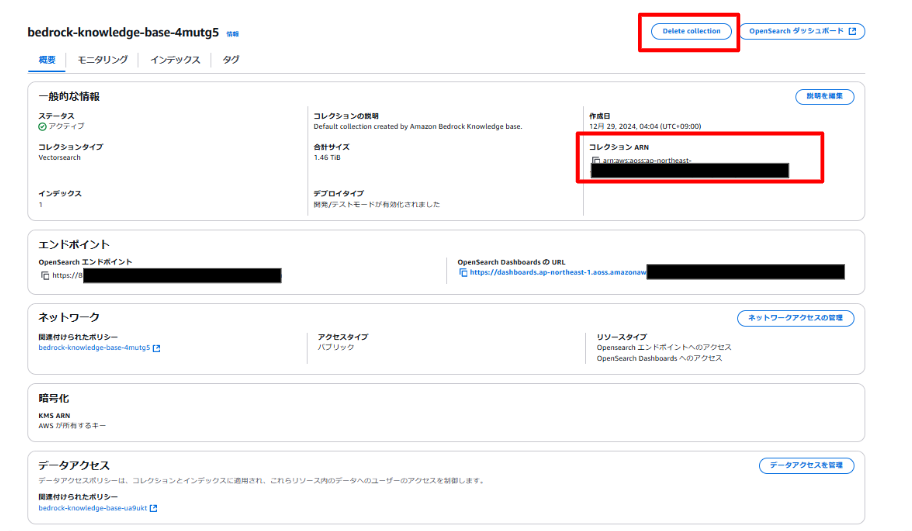
Task: Copy the OpenSearch エンドポイント via copy icon
Action: [x=45, y=276]
